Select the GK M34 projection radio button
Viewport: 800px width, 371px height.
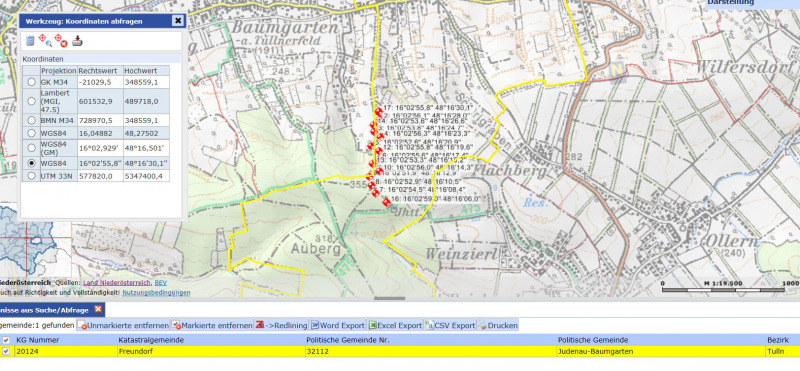[x=32, y=82]
